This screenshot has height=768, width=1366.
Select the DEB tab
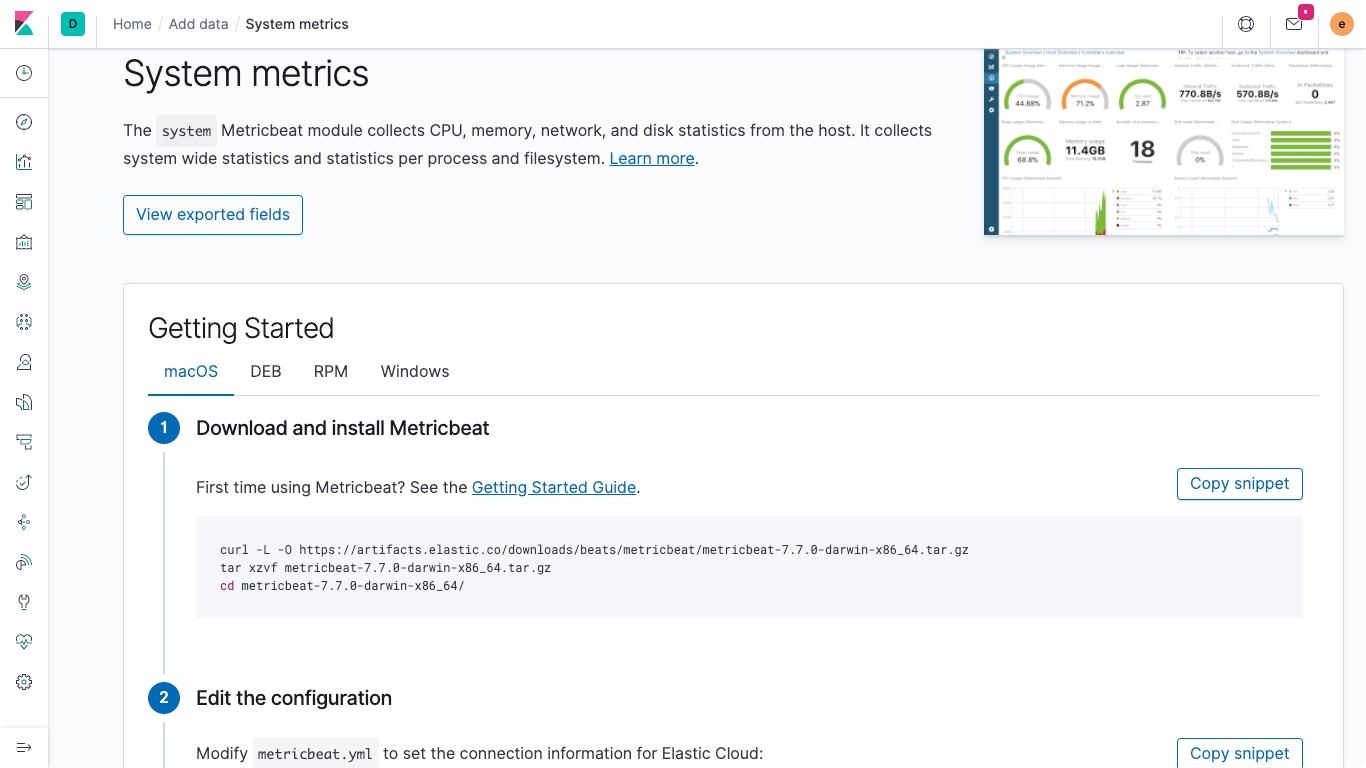coord(266,371)
